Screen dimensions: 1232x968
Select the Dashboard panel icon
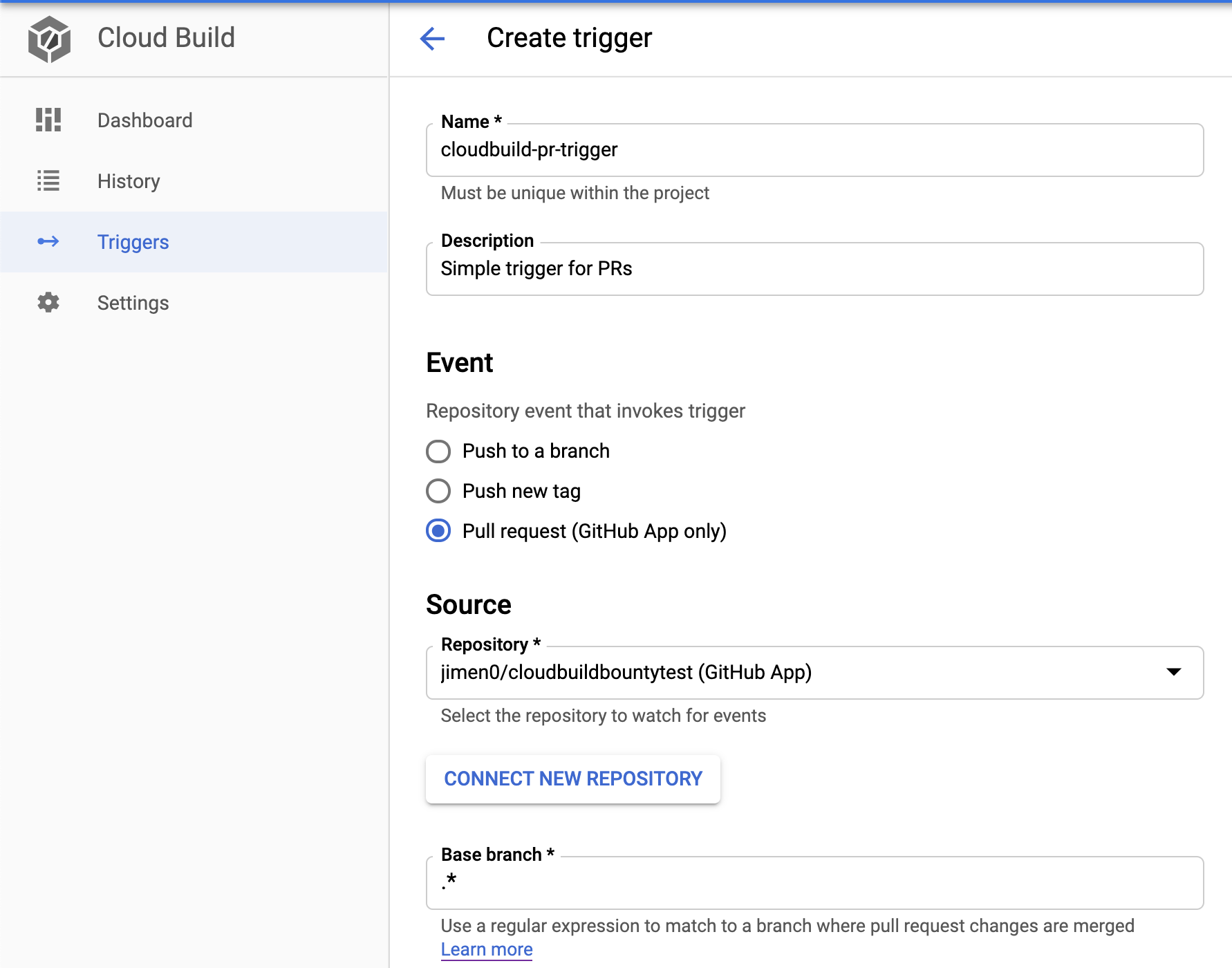point(48,120)
